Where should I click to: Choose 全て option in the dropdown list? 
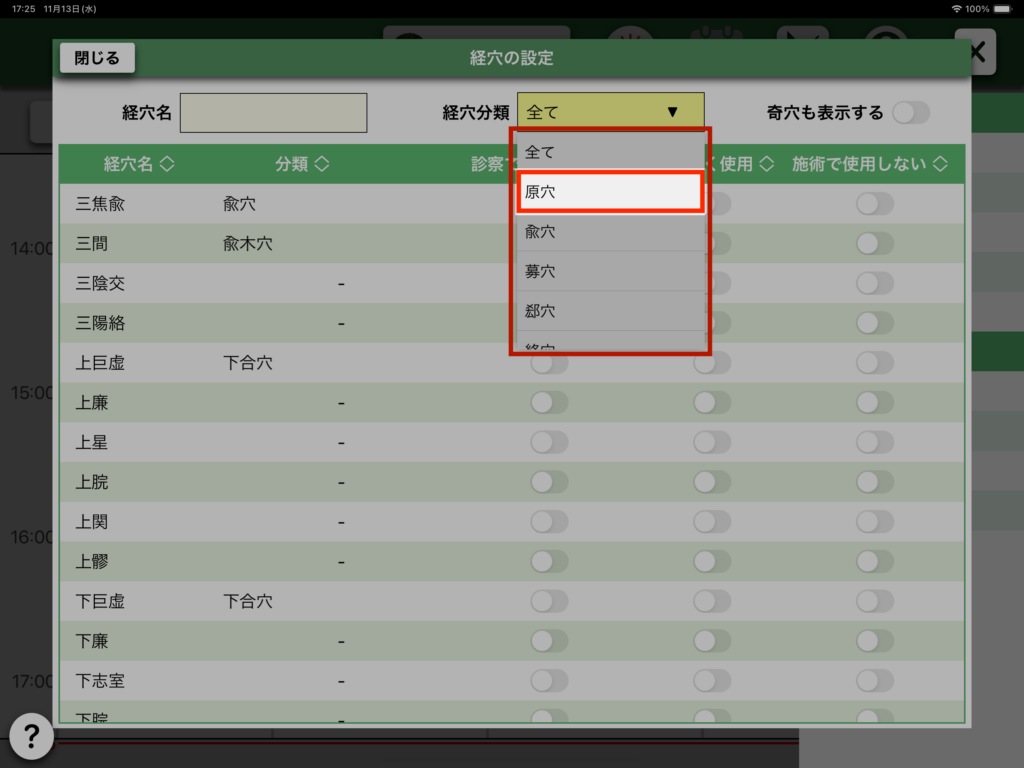click(x=610, y=152)
